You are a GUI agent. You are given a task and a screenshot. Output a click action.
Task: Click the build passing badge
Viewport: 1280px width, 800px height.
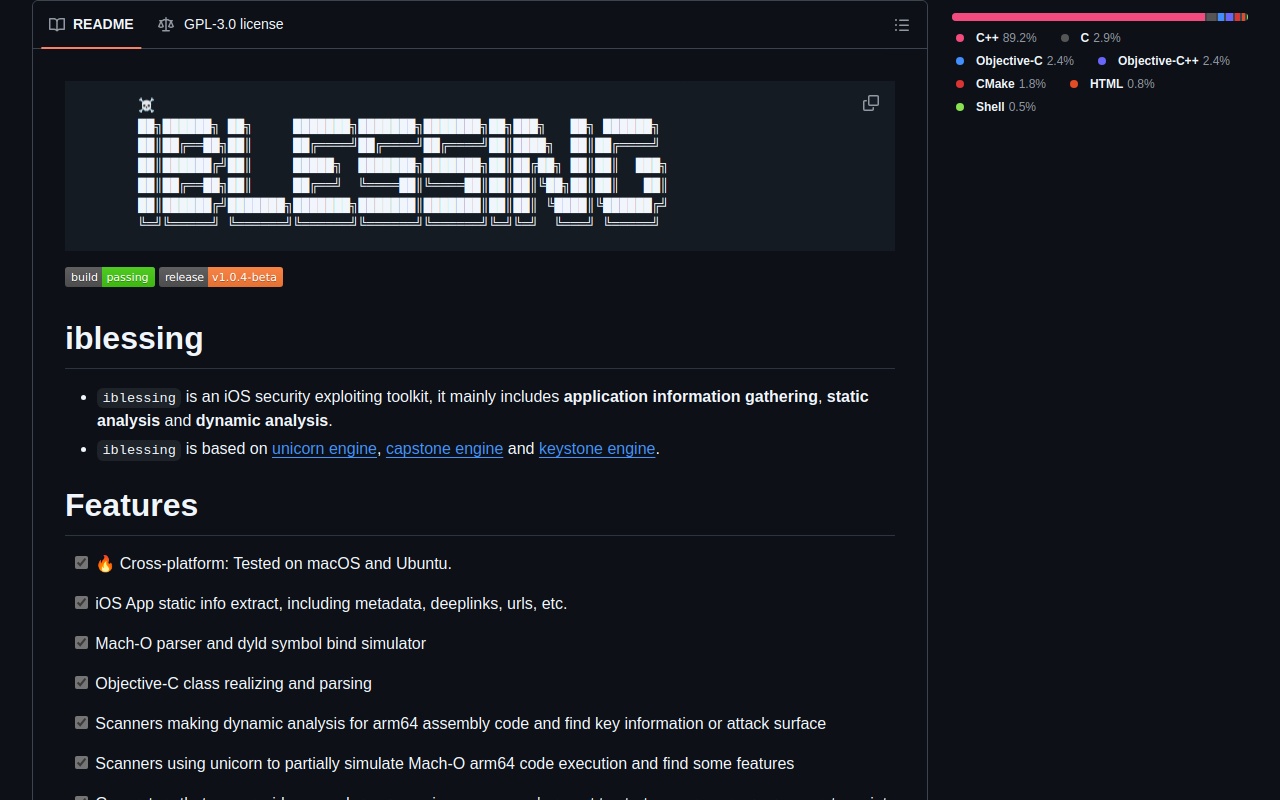point(110,277)
